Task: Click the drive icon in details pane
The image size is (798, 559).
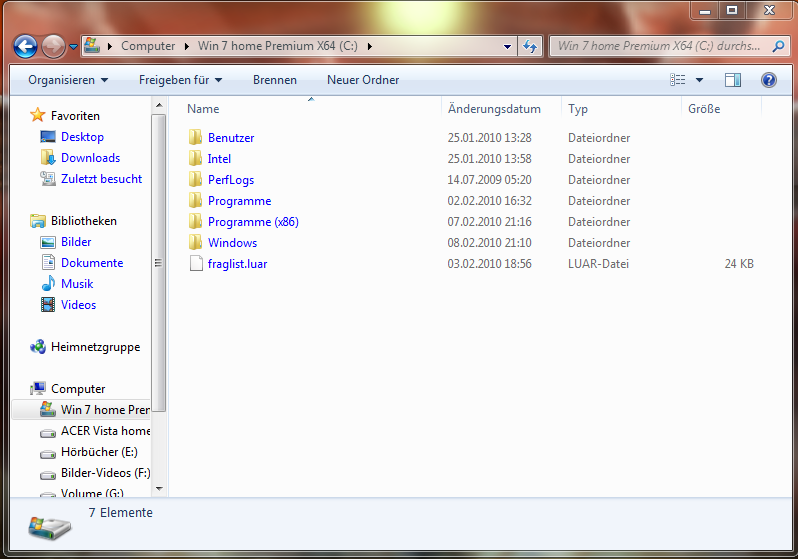Action: [x=49, y=527]
